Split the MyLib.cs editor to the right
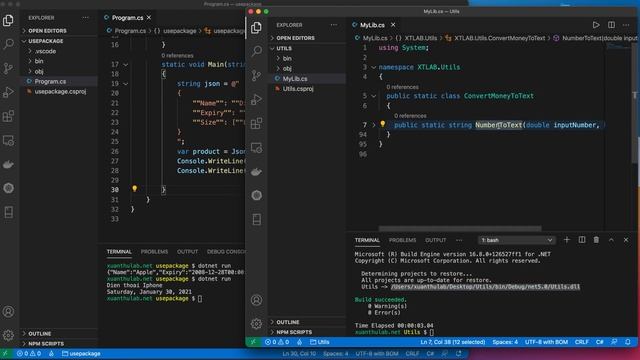Image resolution: width=640 pixels, height=360 pixels. (x=611, y=25)
